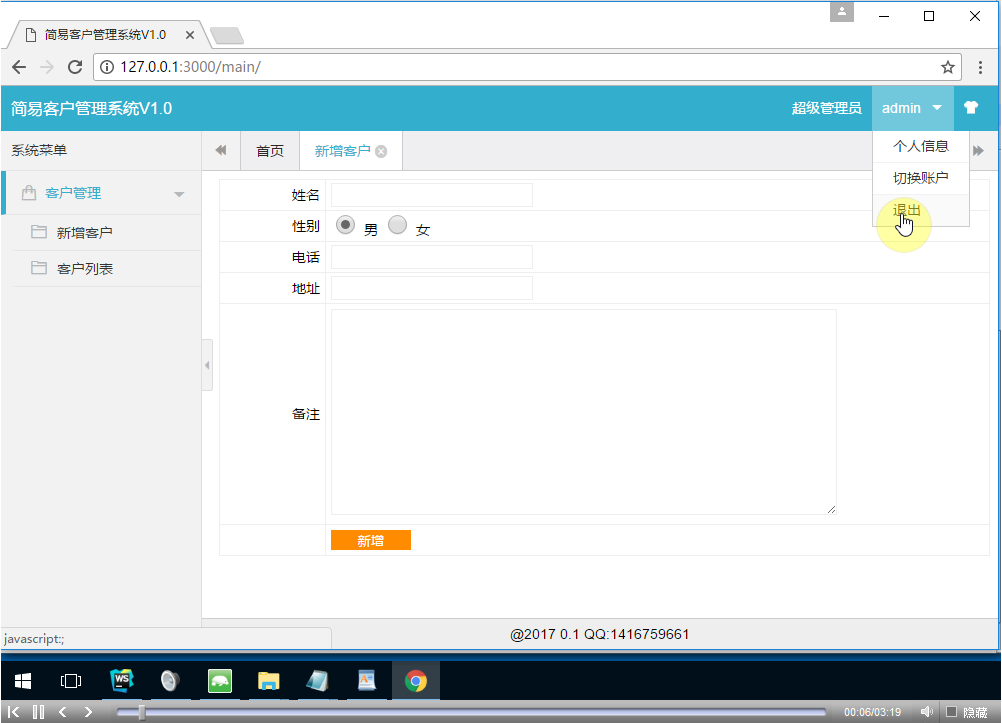Open Chrome's three-dot menu
The width and height of the screenshot is (1002, 723).
click(x=981, y=67)
